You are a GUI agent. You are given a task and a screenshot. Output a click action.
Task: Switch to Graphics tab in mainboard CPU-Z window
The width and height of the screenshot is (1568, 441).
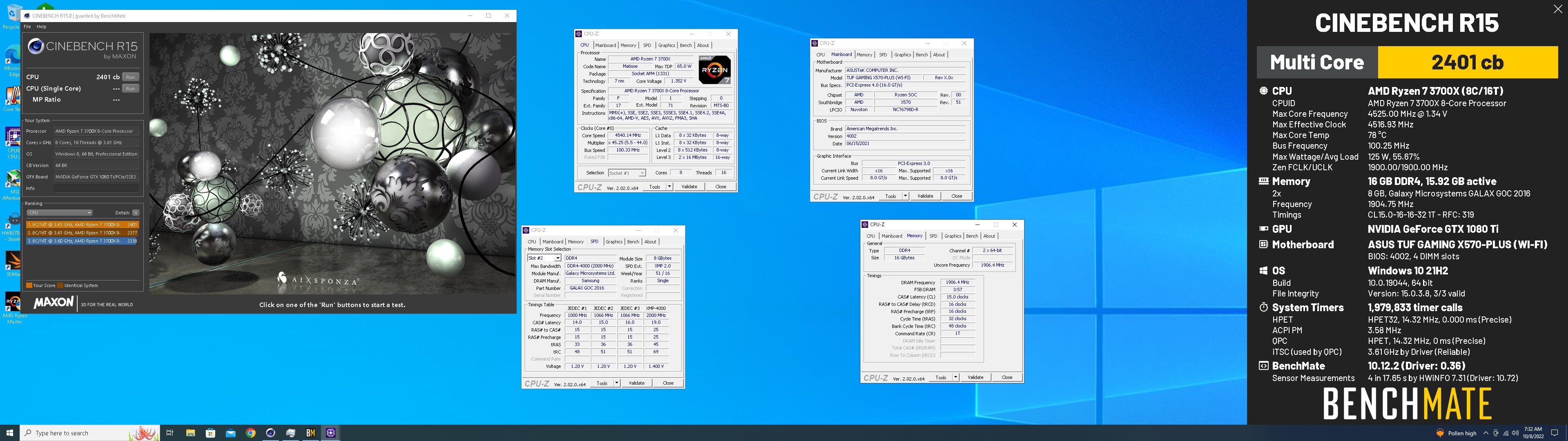click(903, 55)
